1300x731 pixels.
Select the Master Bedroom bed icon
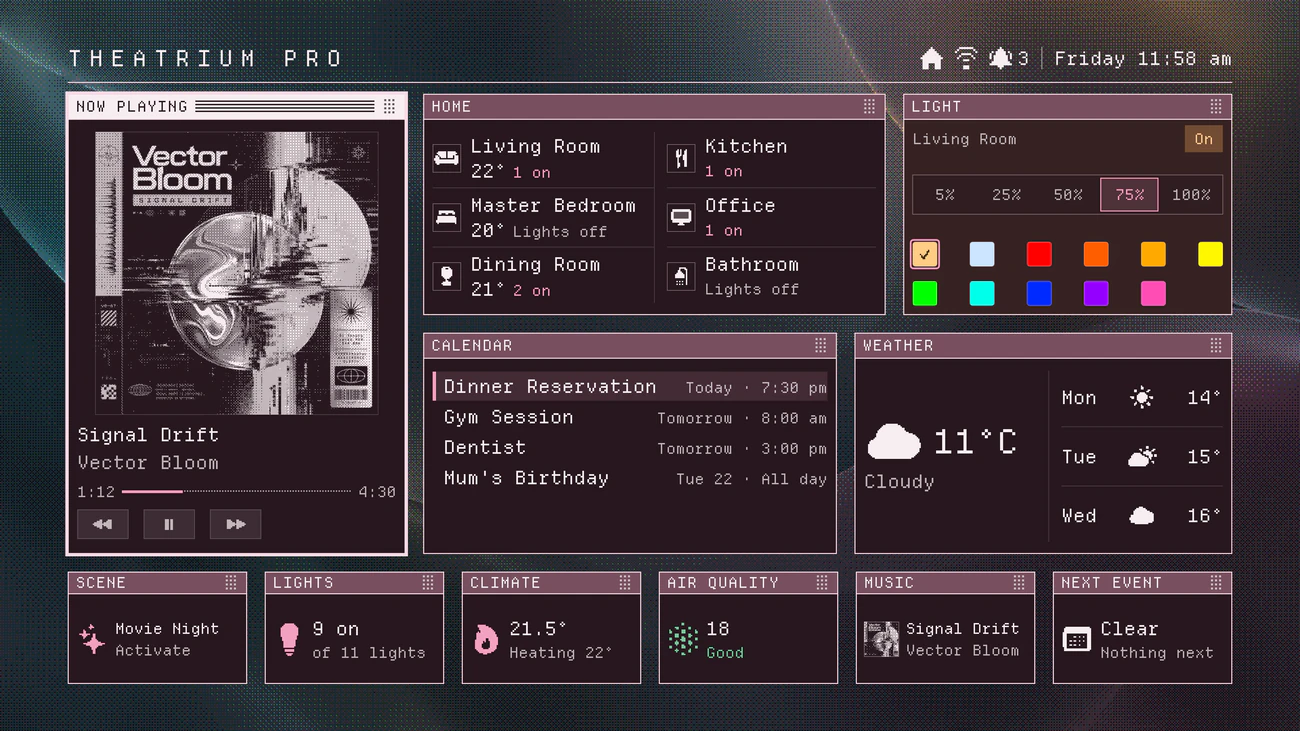click(x=446, y=217)
